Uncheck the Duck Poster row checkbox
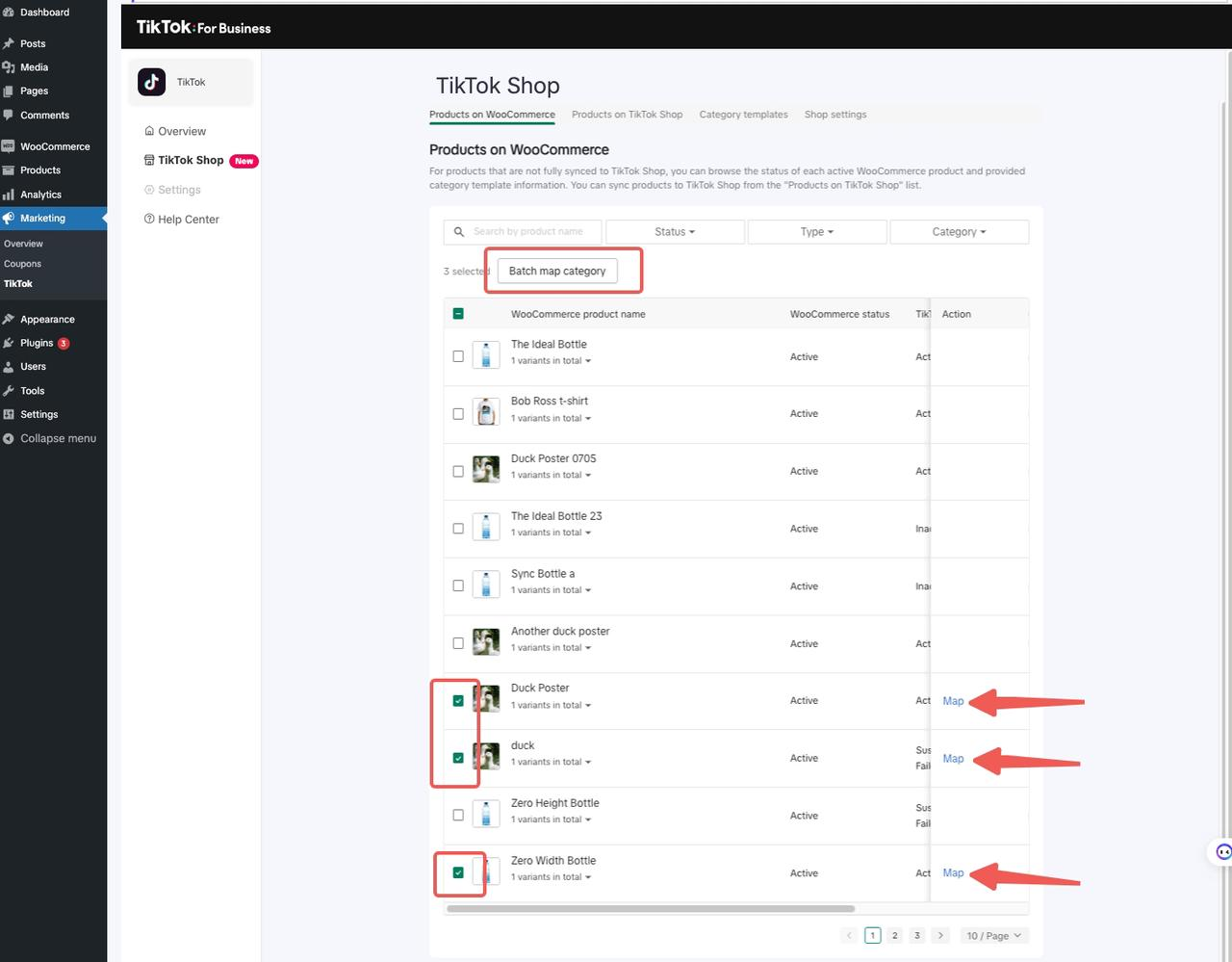This screenshot has height=962, width=1232. tap(458, 701)
